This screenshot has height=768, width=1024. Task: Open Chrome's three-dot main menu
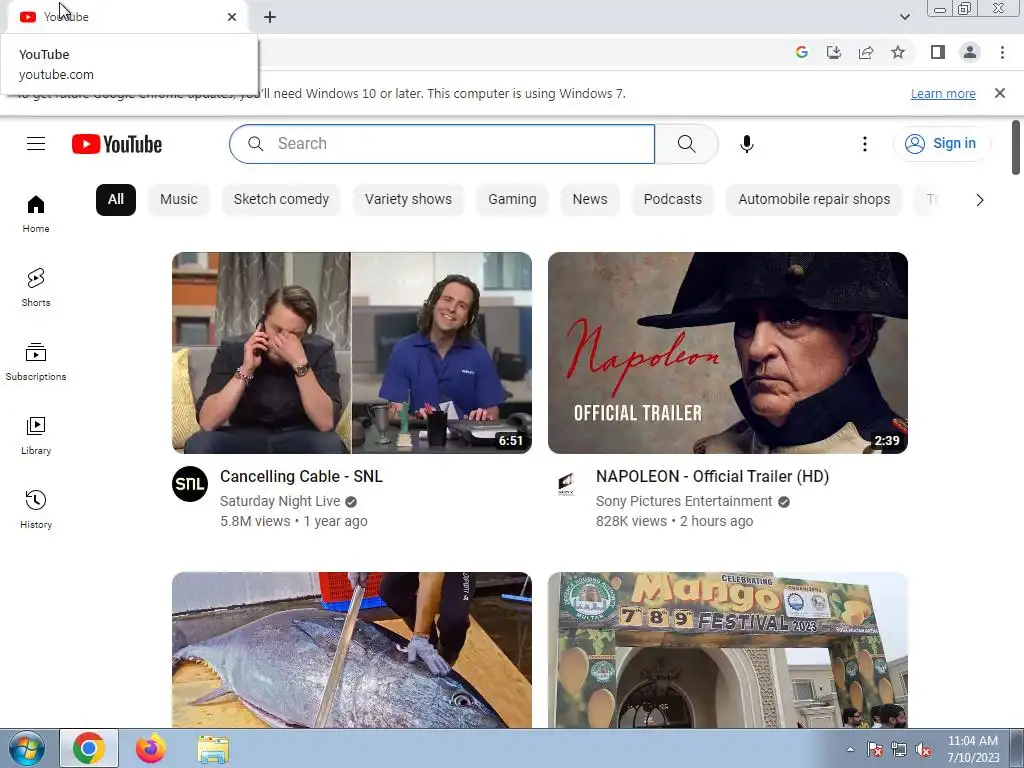1002,52
